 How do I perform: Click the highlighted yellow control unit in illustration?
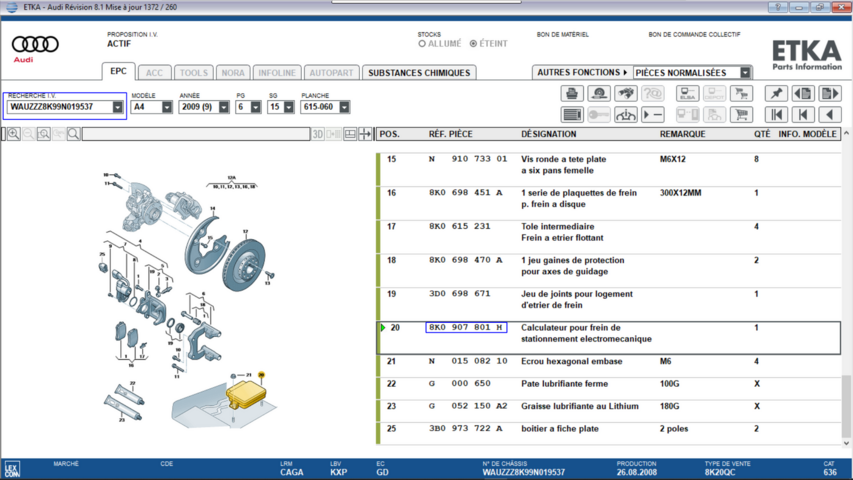click(x=246, y=395)
